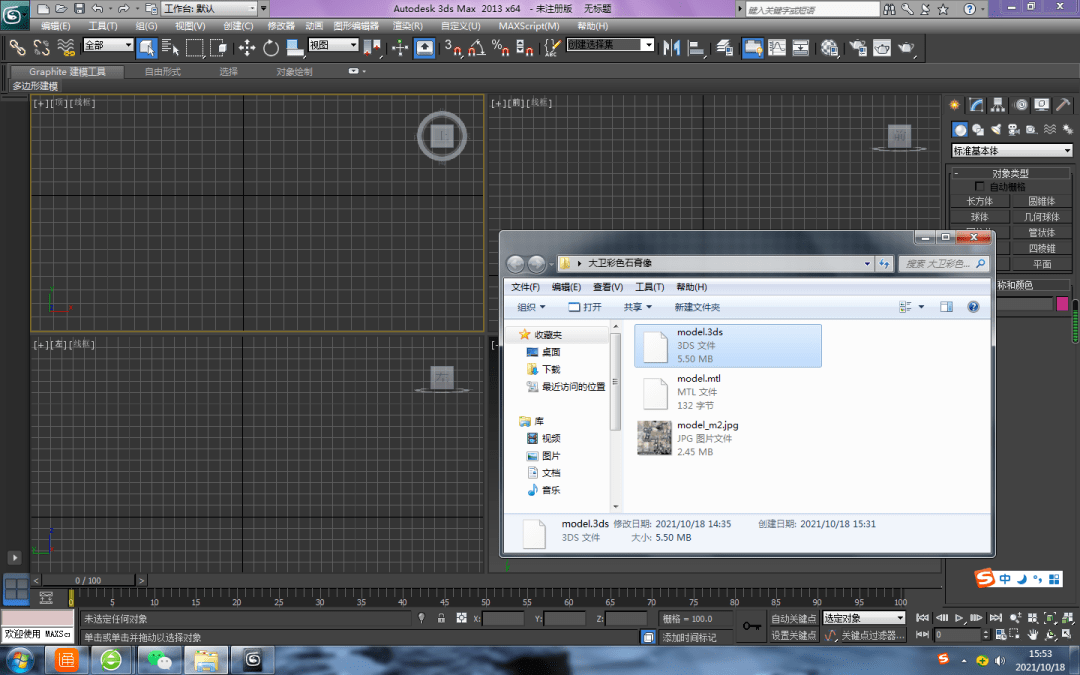
Task: Click the magenta object color swatch
Action: pyautogui.click(x=1062, y=304)
